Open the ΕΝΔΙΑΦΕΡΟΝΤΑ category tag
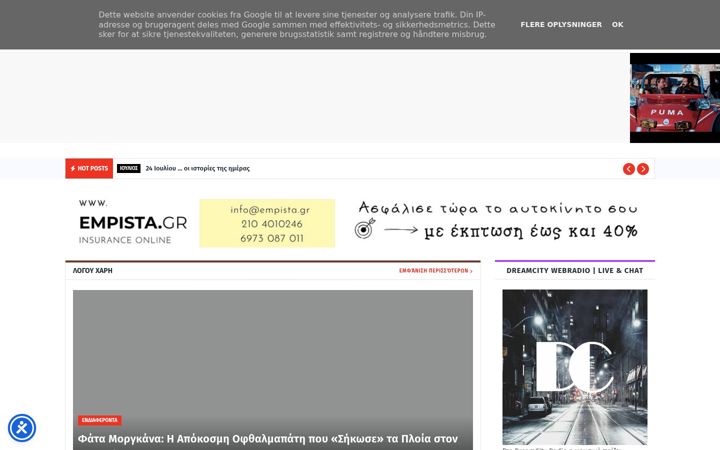 (x=100, y=420)
